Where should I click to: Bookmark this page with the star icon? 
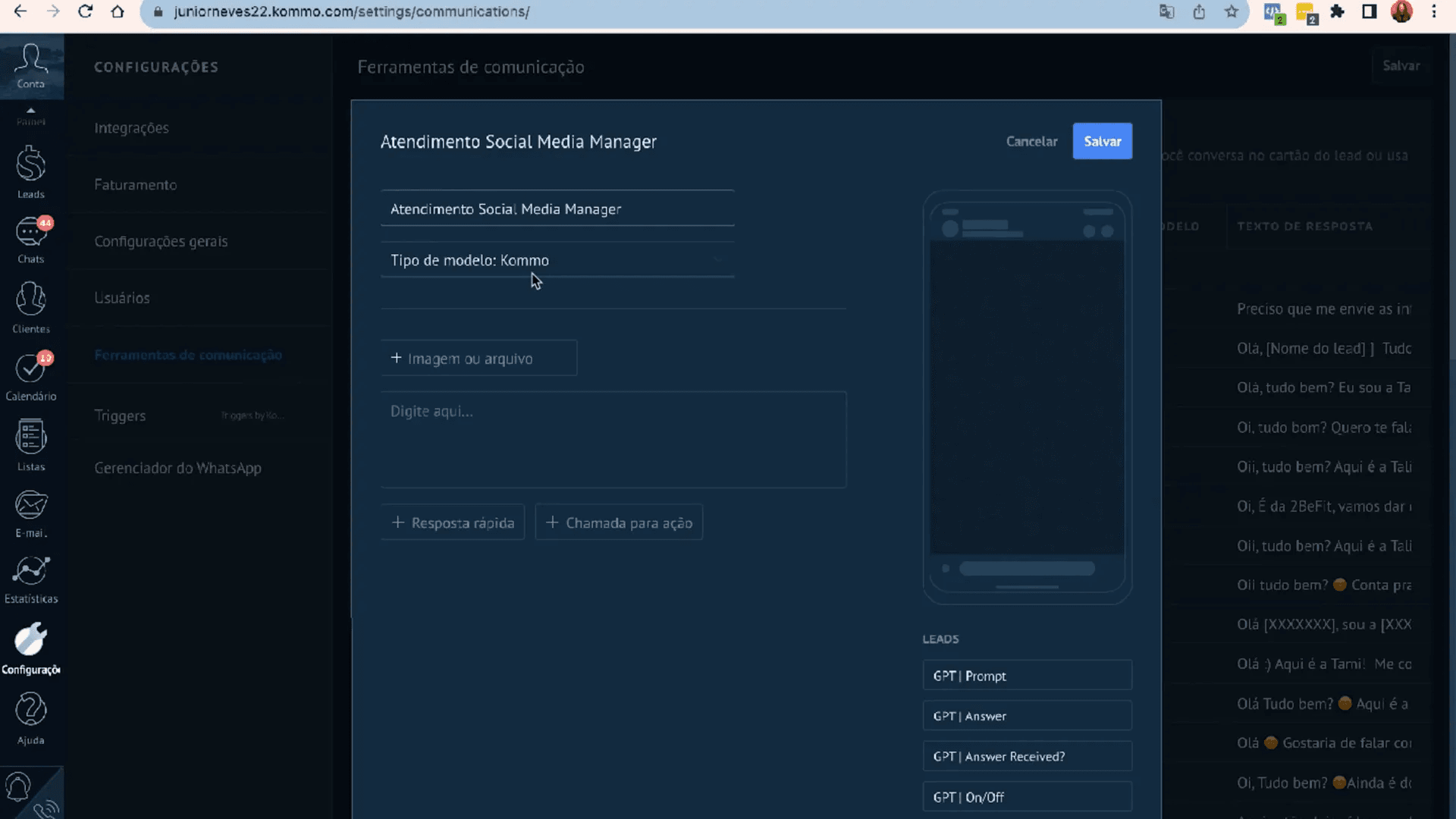(1232, 11)
